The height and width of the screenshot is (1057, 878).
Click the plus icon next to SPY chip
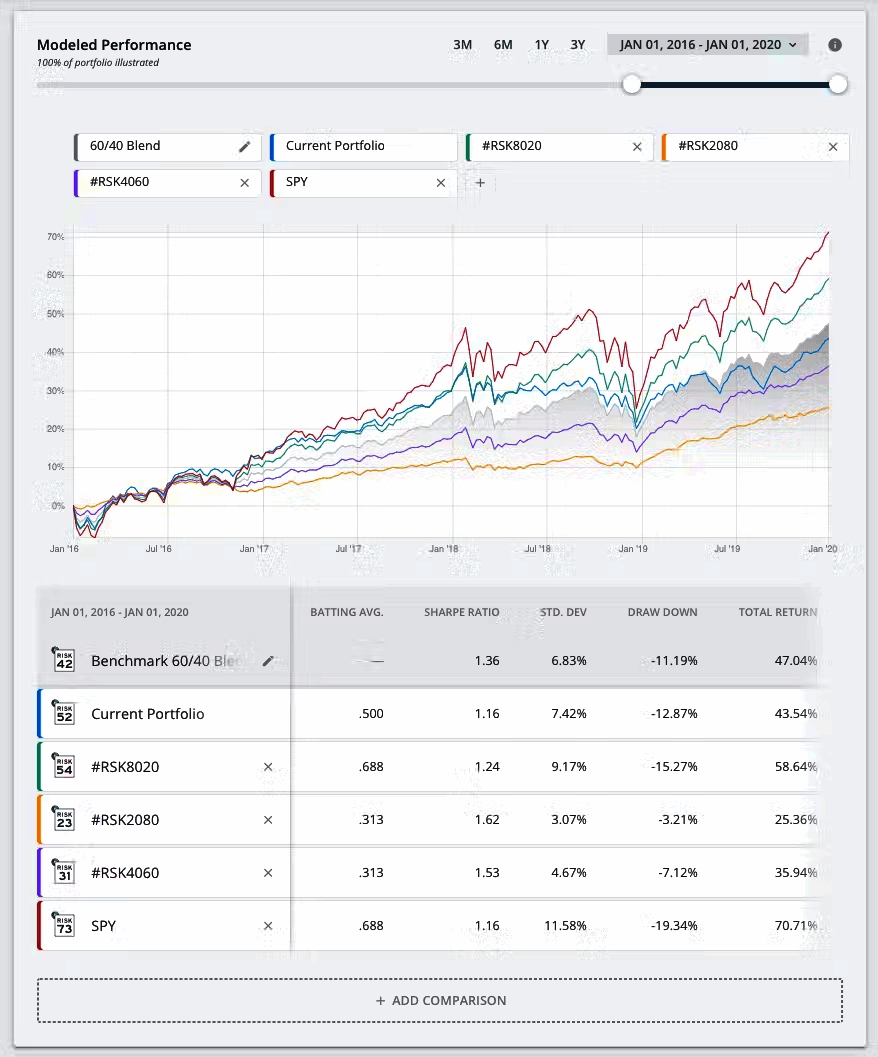[x=480, y=183]
